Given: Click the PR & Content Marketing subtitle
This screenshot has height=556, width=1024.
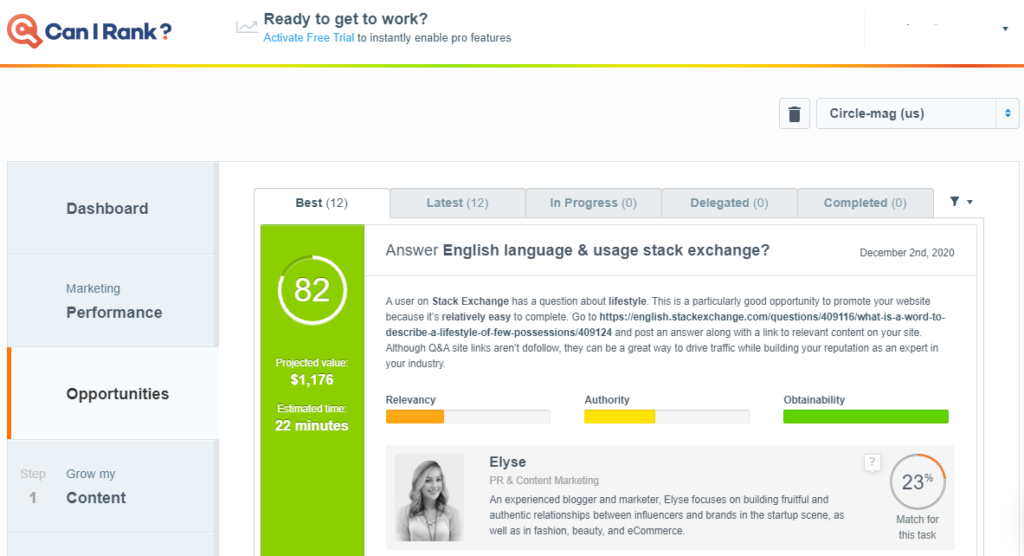Looking at the screenshot, I should (544, 480).
